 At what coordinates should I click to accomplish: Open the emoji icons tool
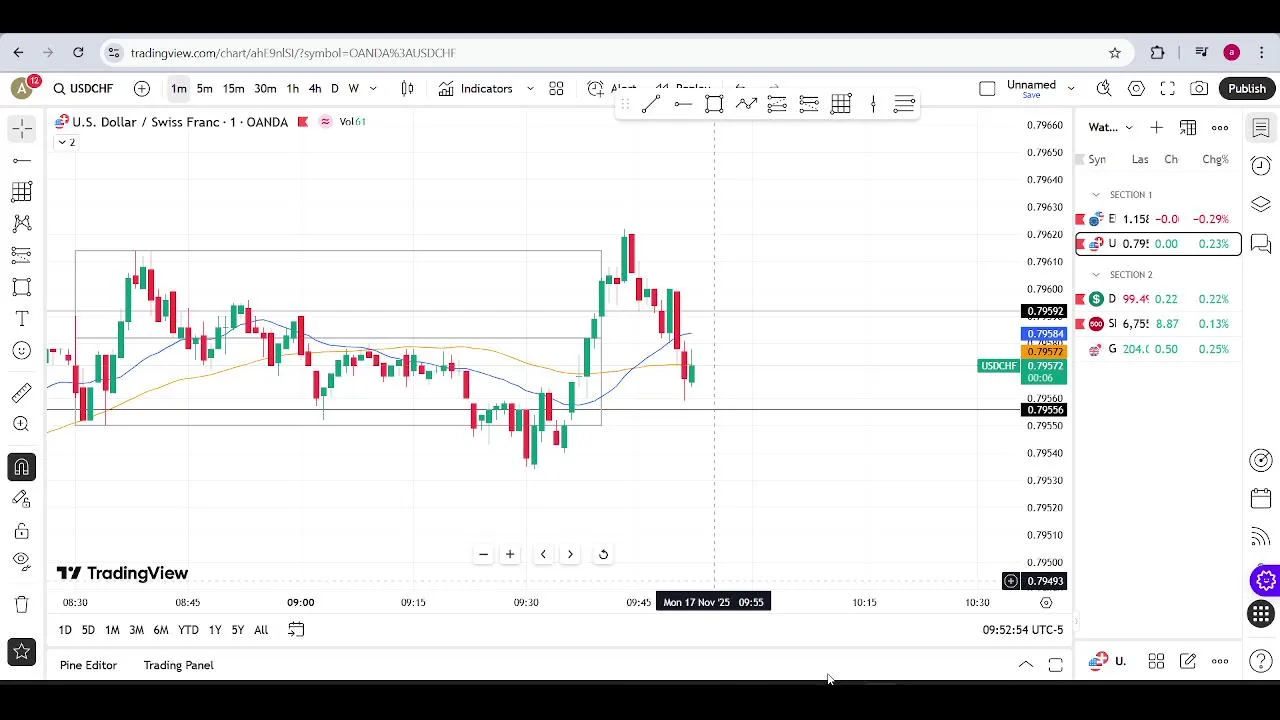(x=21, y=351)
